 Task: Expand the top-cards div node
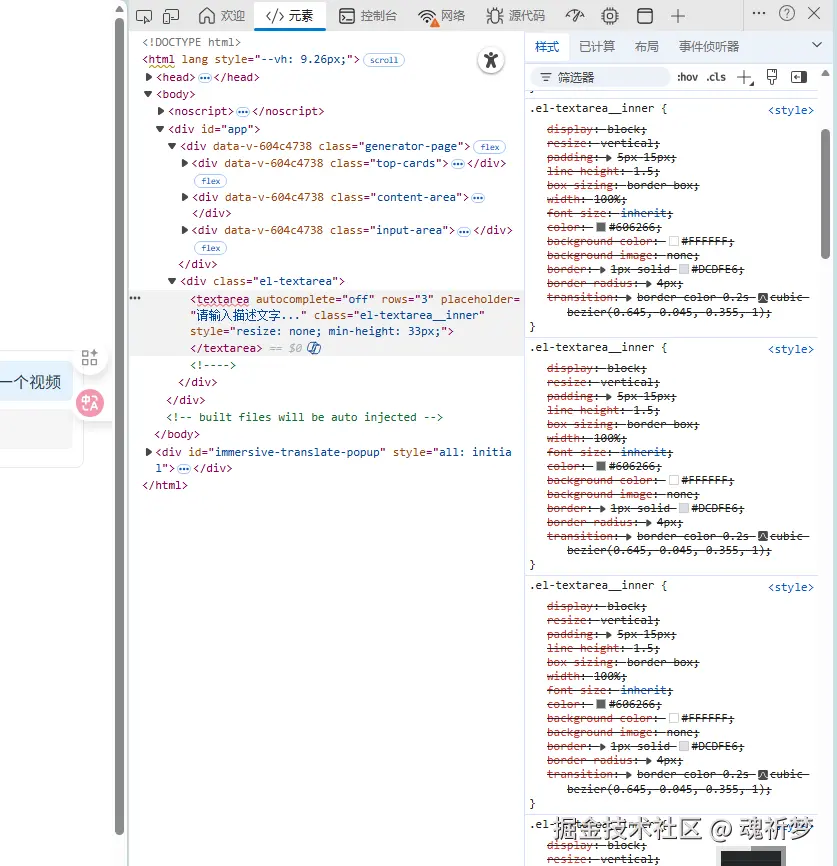(185, 163)
